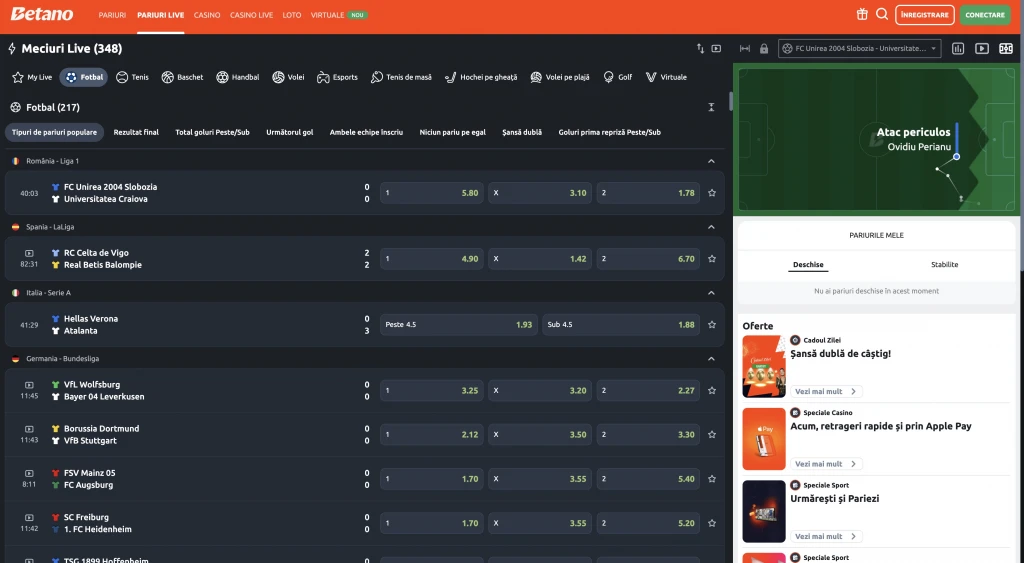Switch to the Rezultat final market tab
The image size is (1024, 563).
click(136, 132)
